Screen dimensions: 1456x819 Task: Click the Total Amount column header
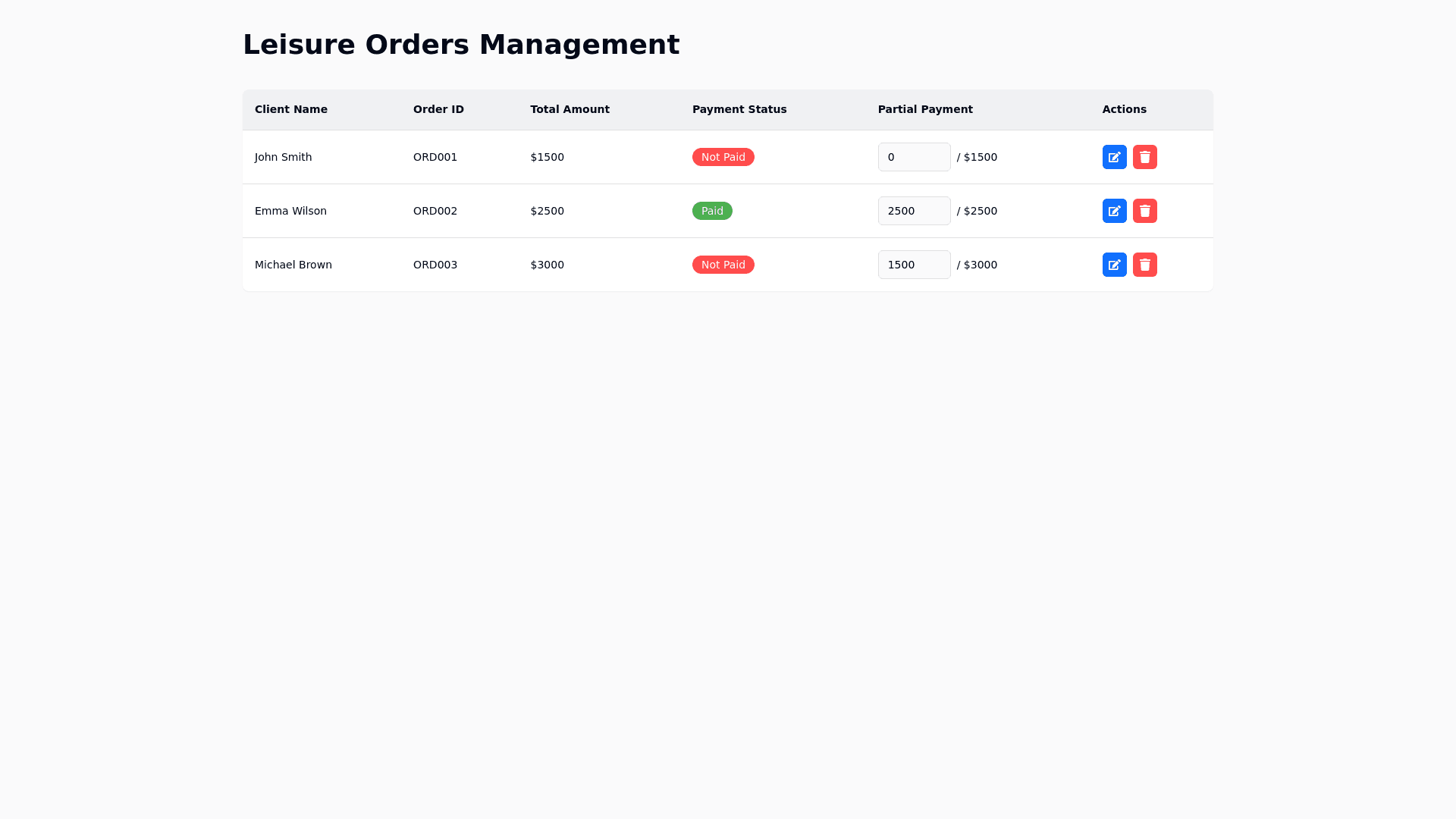[570, 109]
